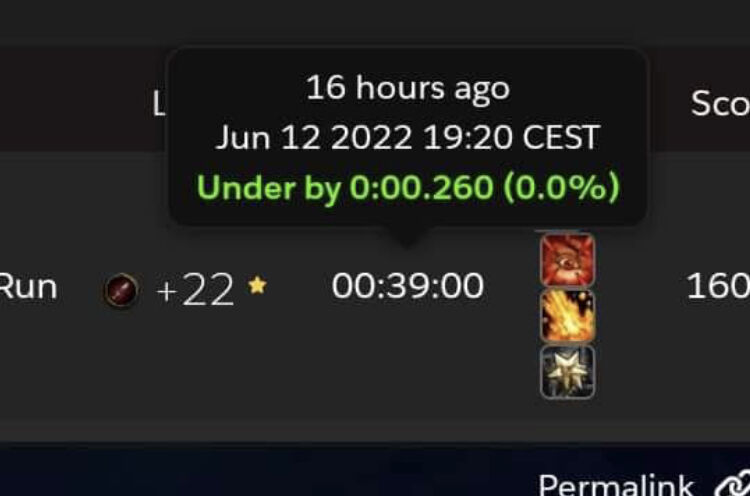This screenshot has height=496, width=750.
Task: Open the Permalink link
Action: pos(616,485)
